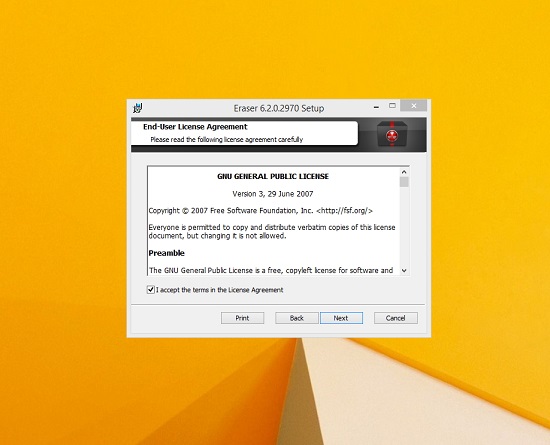
Task: Click the Eraser 6.2.0.2970 Setup title bar
Action: coord(279,108)
